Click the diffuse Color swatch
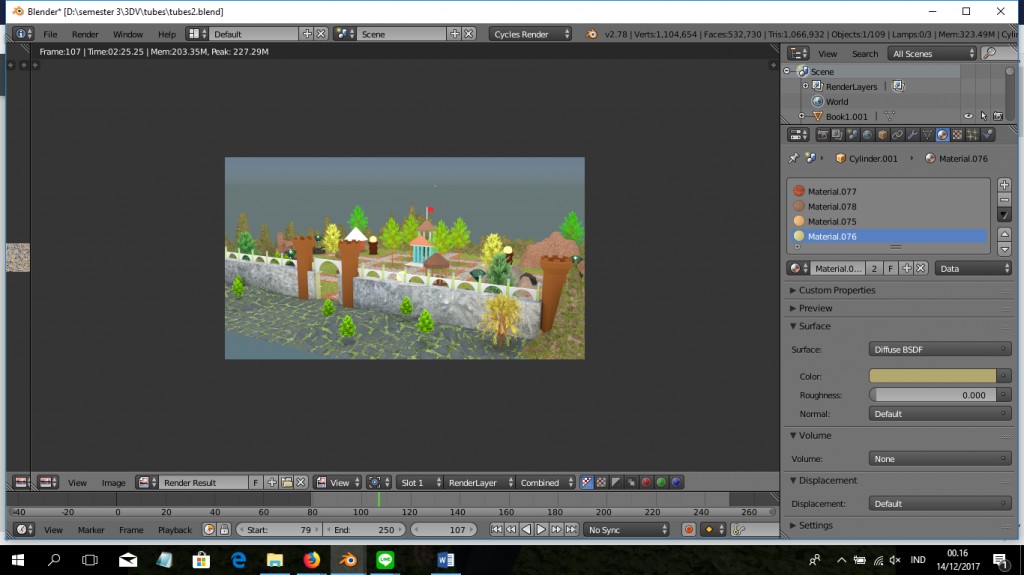This screenshot has width=1024, height=575. (933, 376)
